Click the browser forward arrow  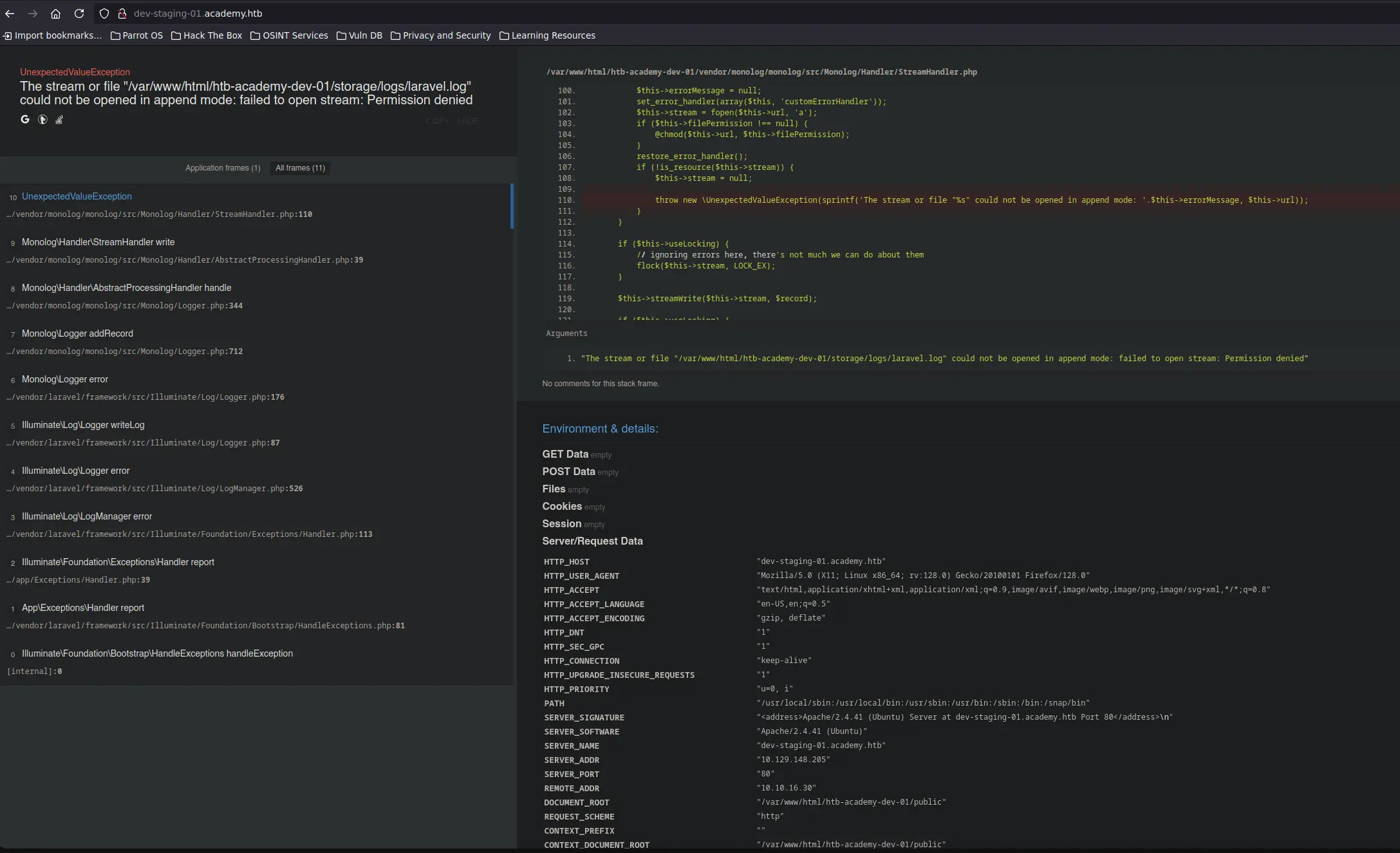[x=32, y=14]
